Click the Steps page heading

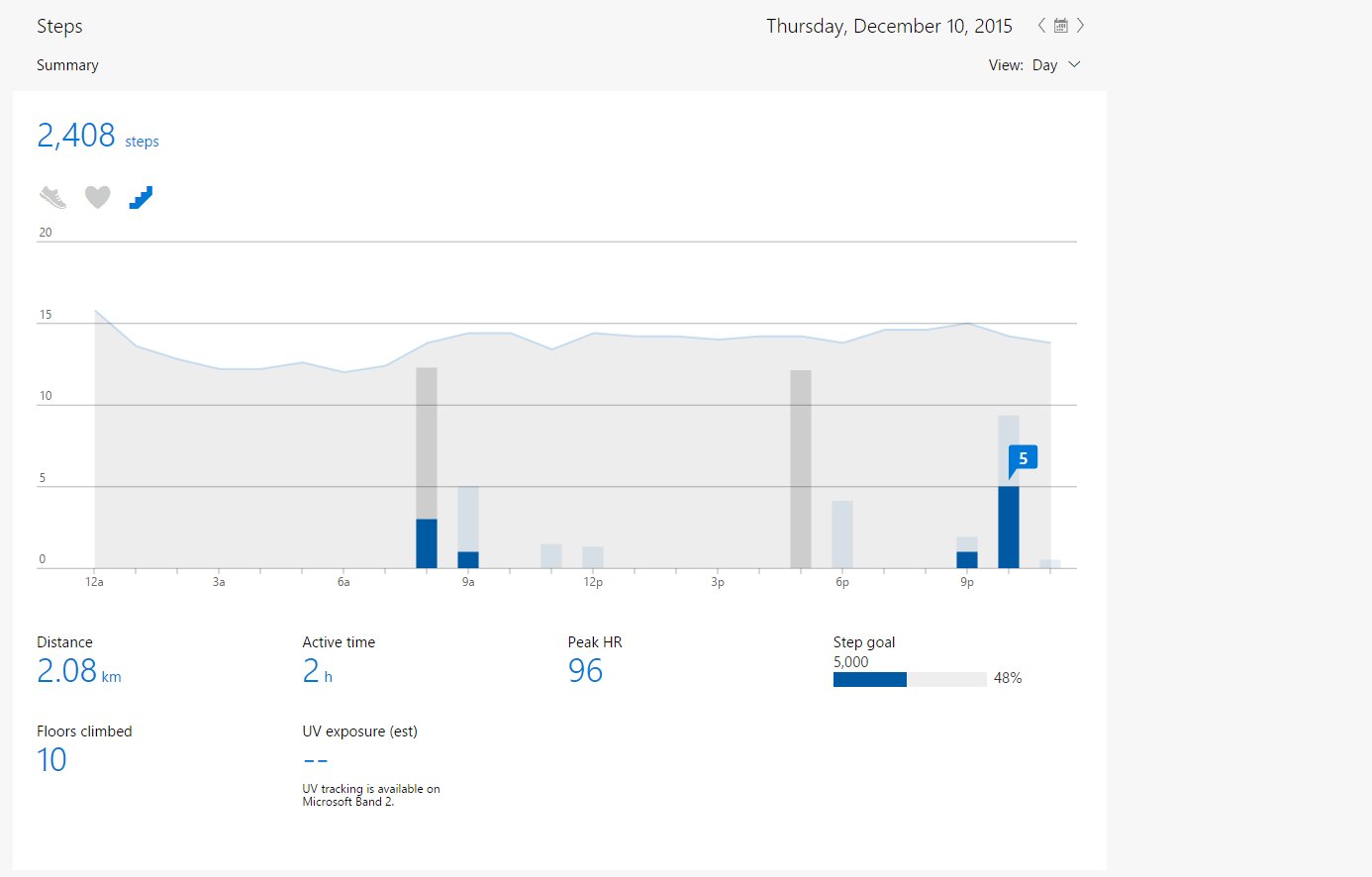pyautogui.click(x=59, y=27)
